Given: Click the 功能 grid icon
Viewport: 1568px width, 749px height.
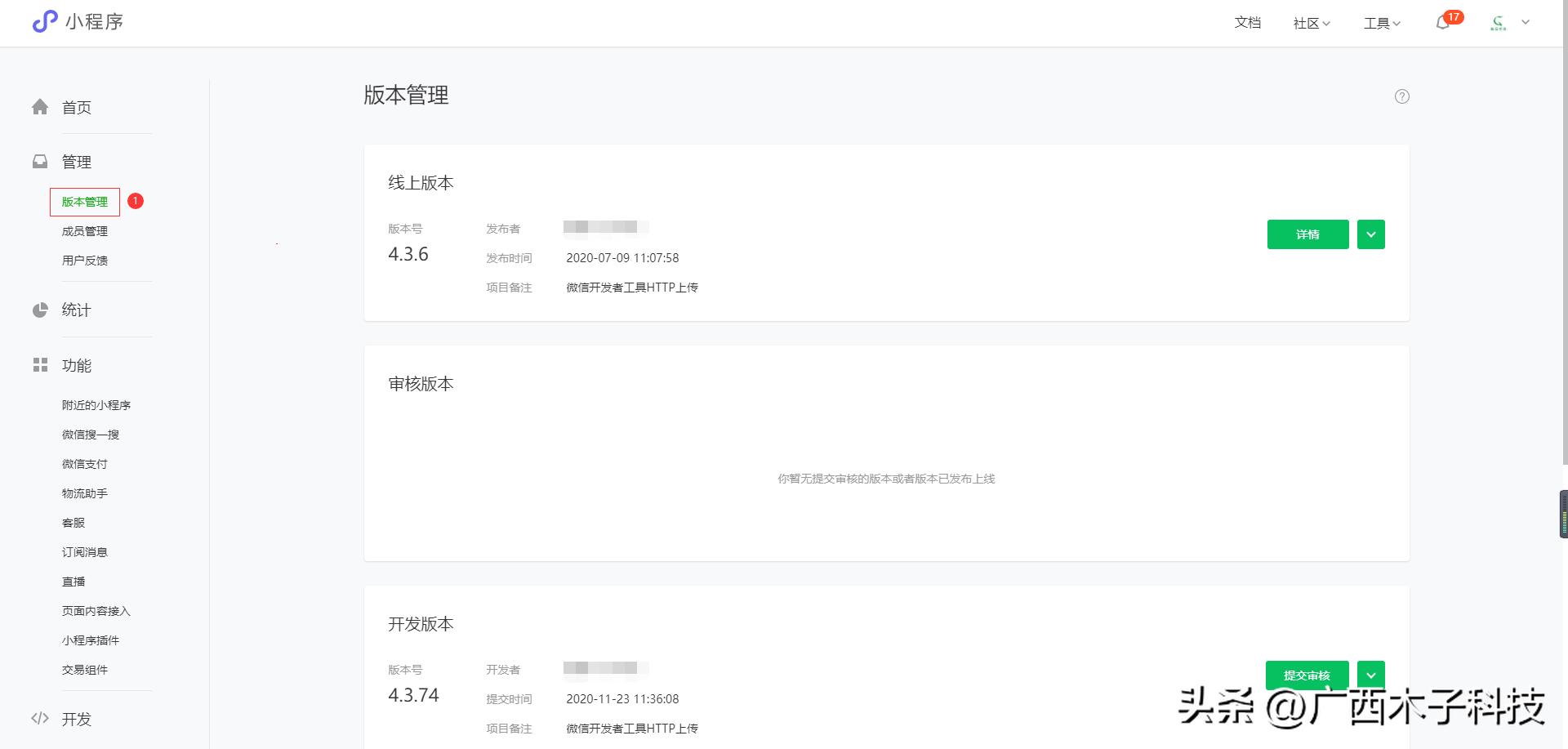Looking at the screenshot, I should tap(40, 365).
